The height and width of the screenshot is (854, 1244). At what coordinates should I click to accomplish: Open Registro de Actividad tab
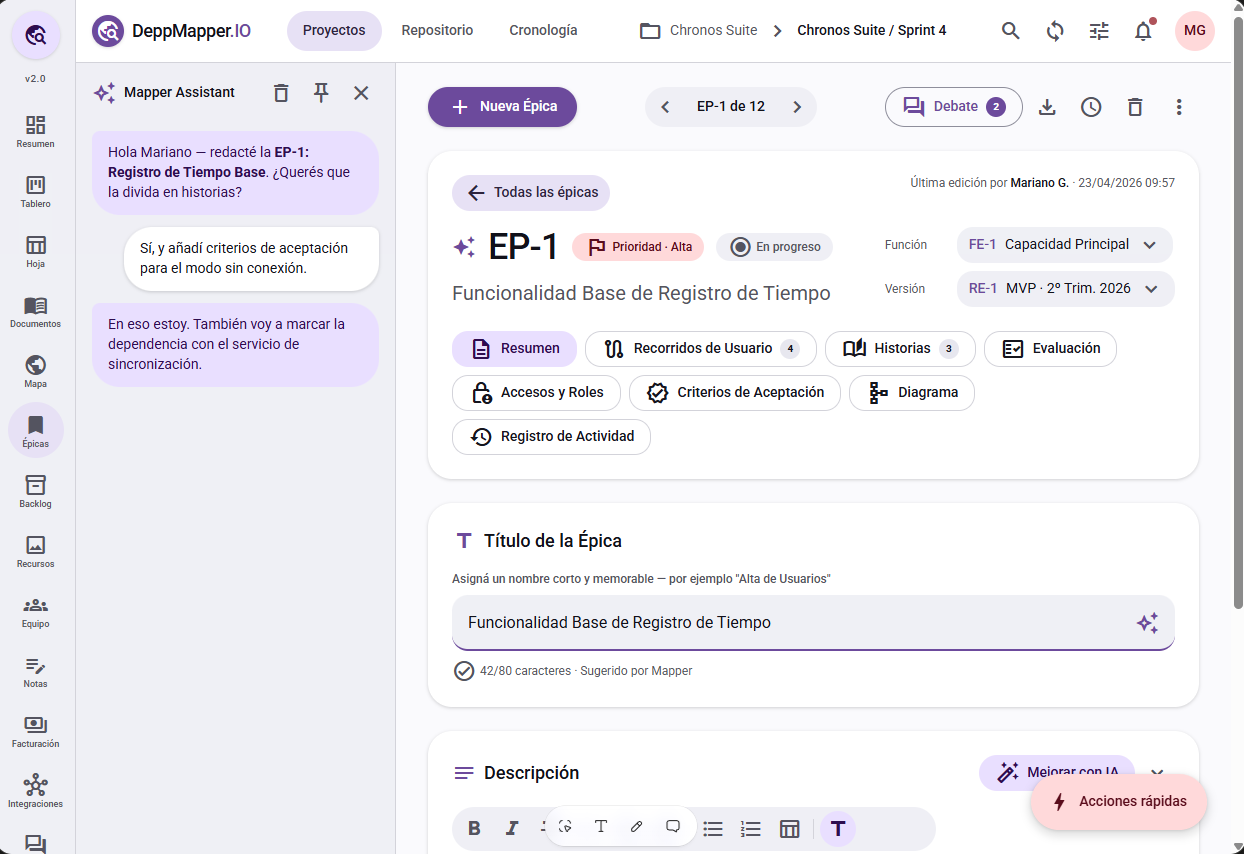pyautogui.click(x=551, y=437)
